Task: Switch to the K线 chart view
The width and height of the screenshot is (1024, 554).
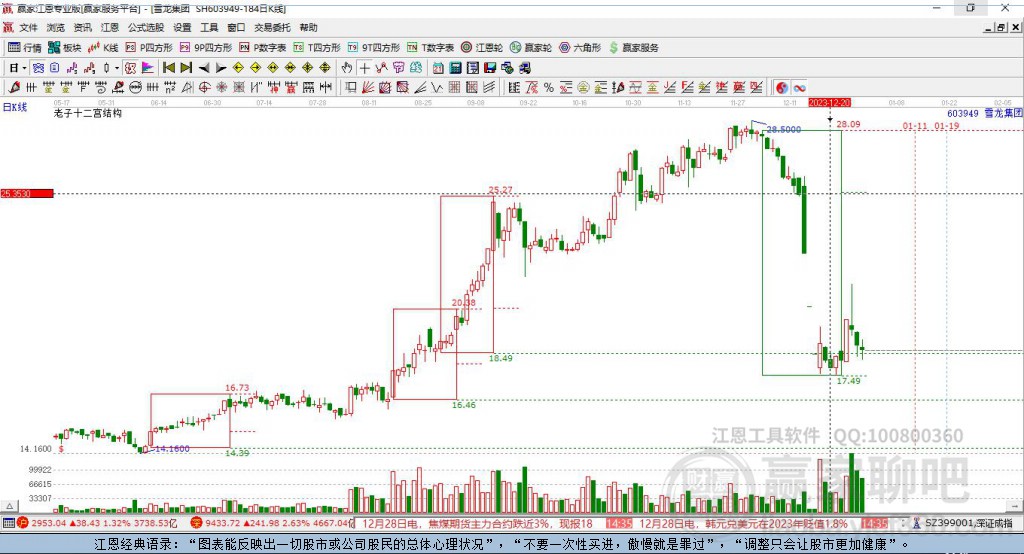Action: (103, 48)
